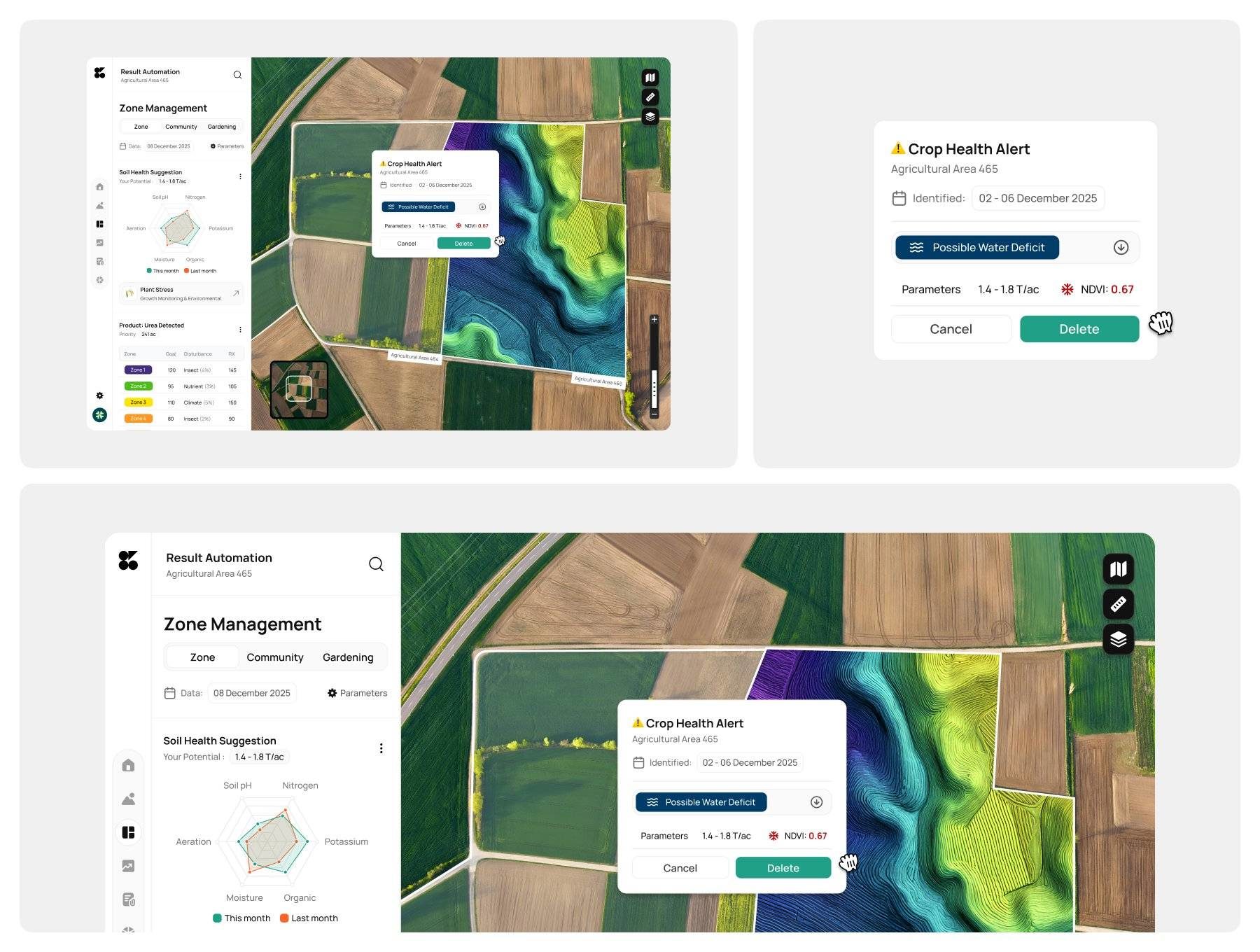1260x952 pixels.
Task: Click the search icon beside enlarged Result Automation
Action: point(376,564)
